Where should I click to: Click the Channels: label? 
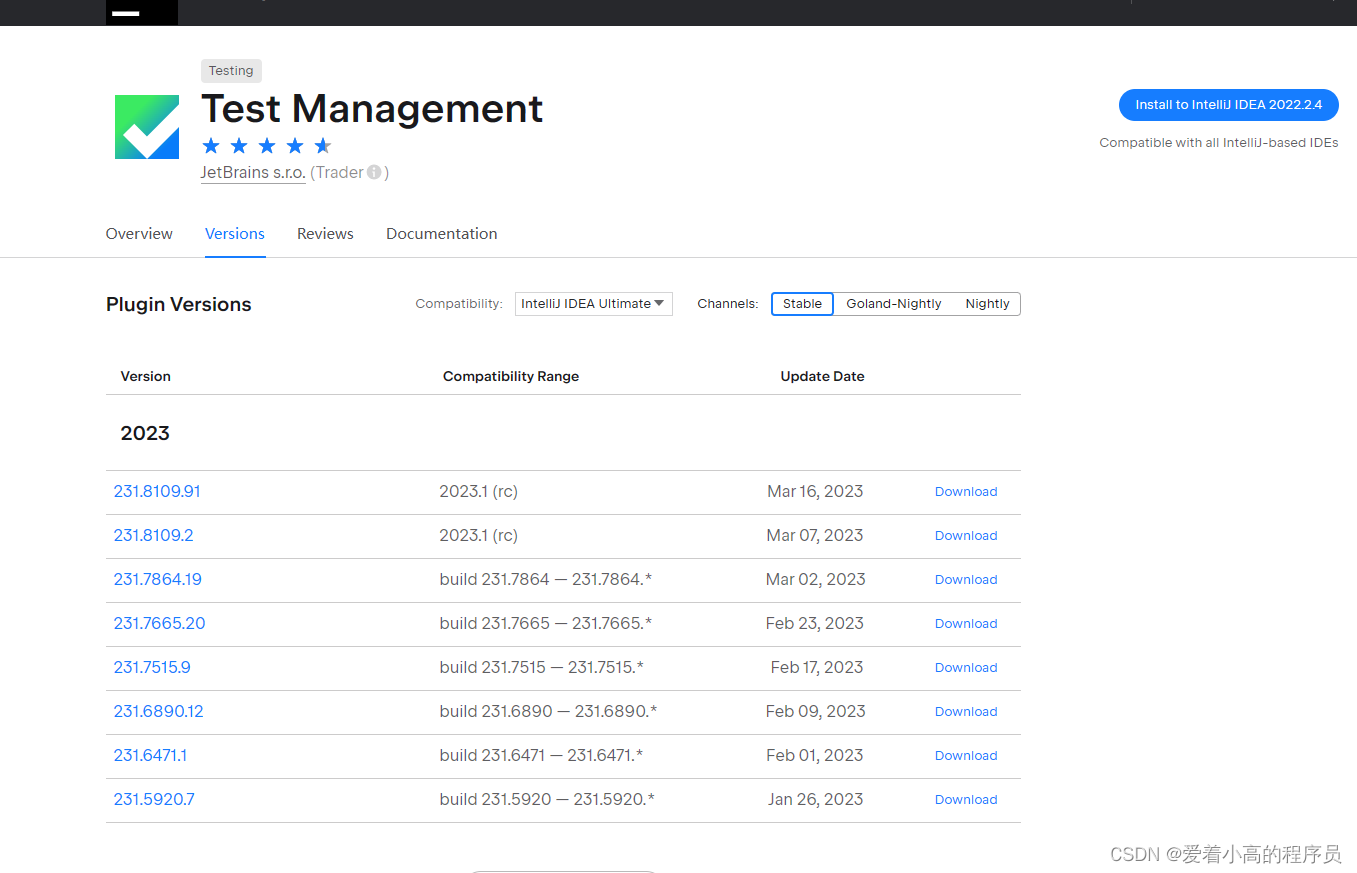click(728, 304)
